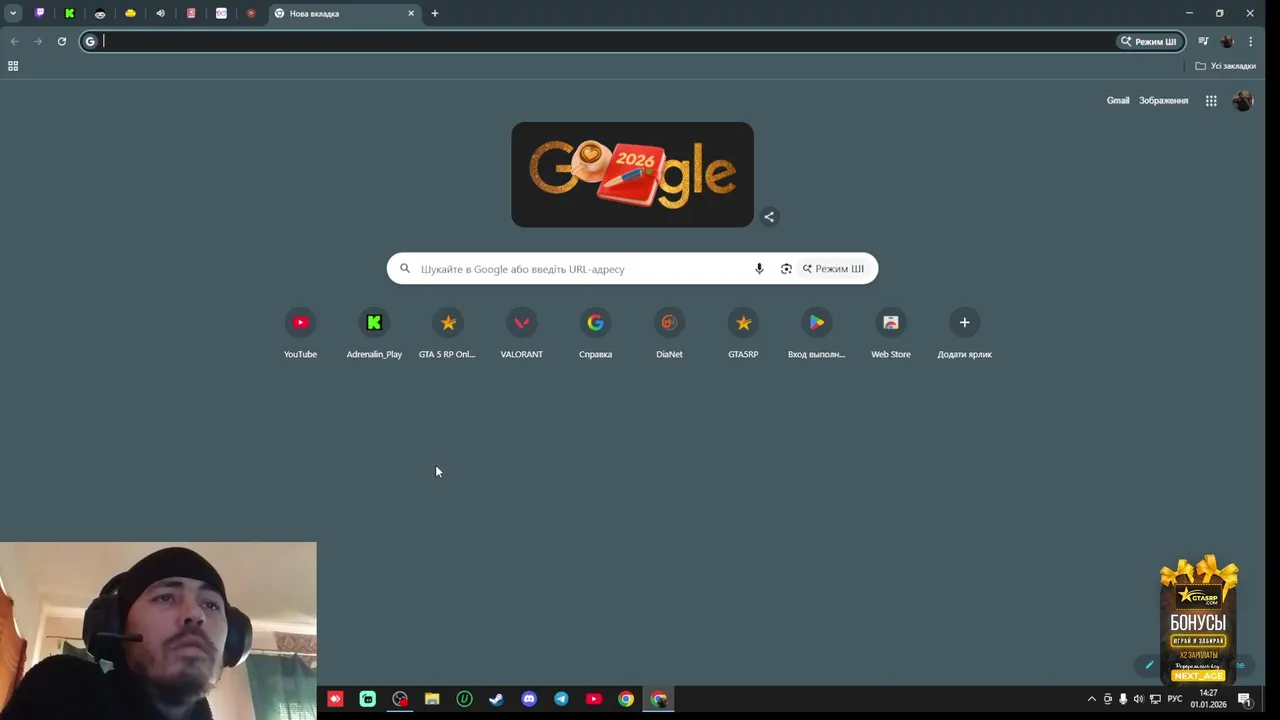Open Discord from taskbar

tap(529, 699)
